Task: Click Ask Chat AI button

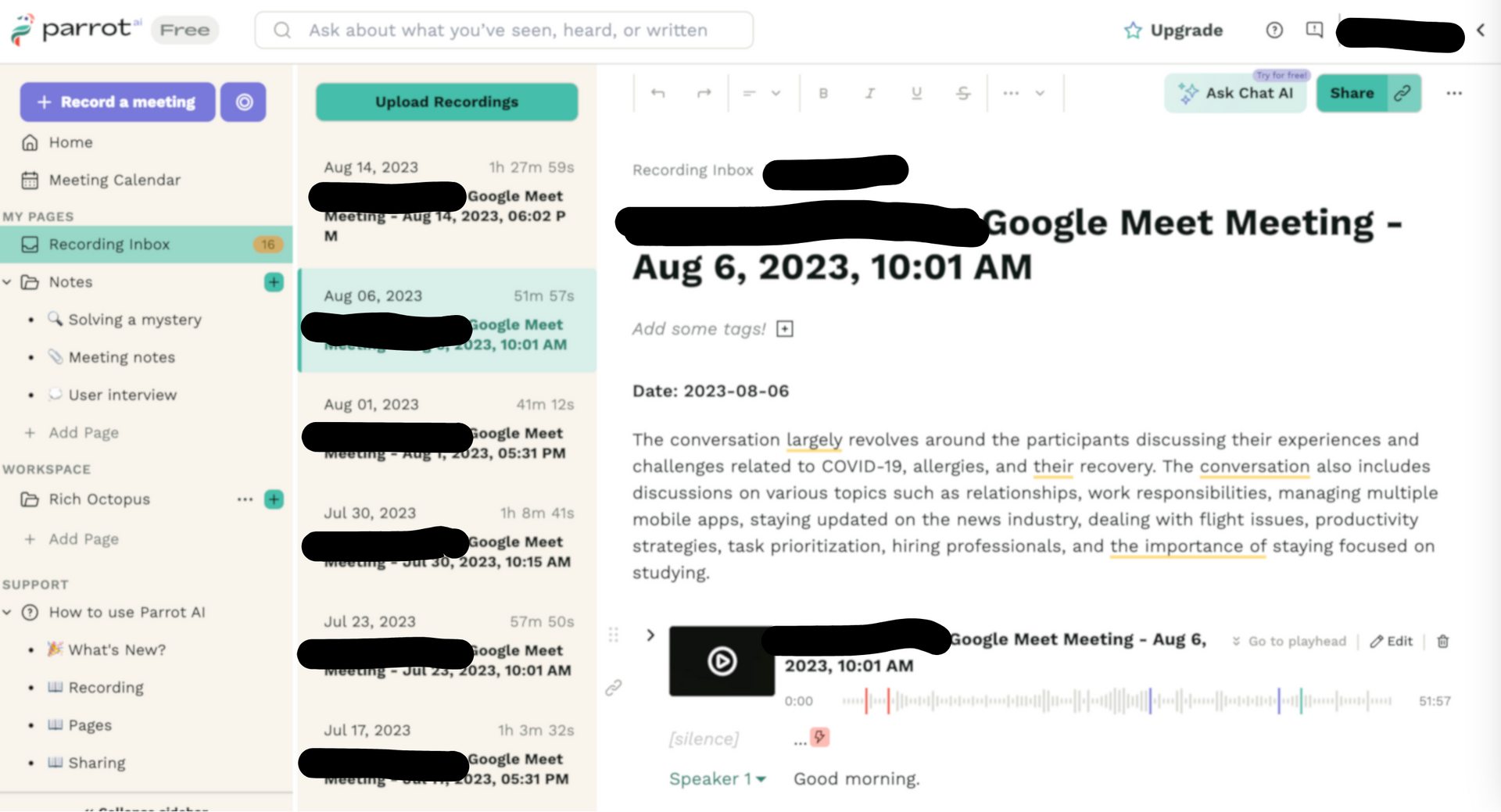Action: [1235, 94]
